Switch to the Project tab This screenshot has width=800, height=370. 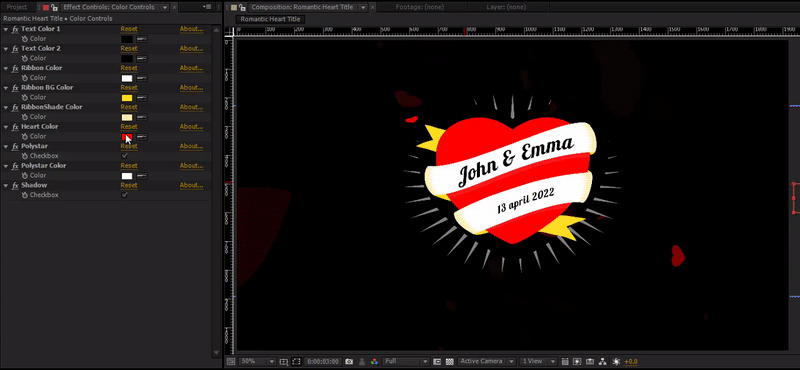click(x=17, y=7)
